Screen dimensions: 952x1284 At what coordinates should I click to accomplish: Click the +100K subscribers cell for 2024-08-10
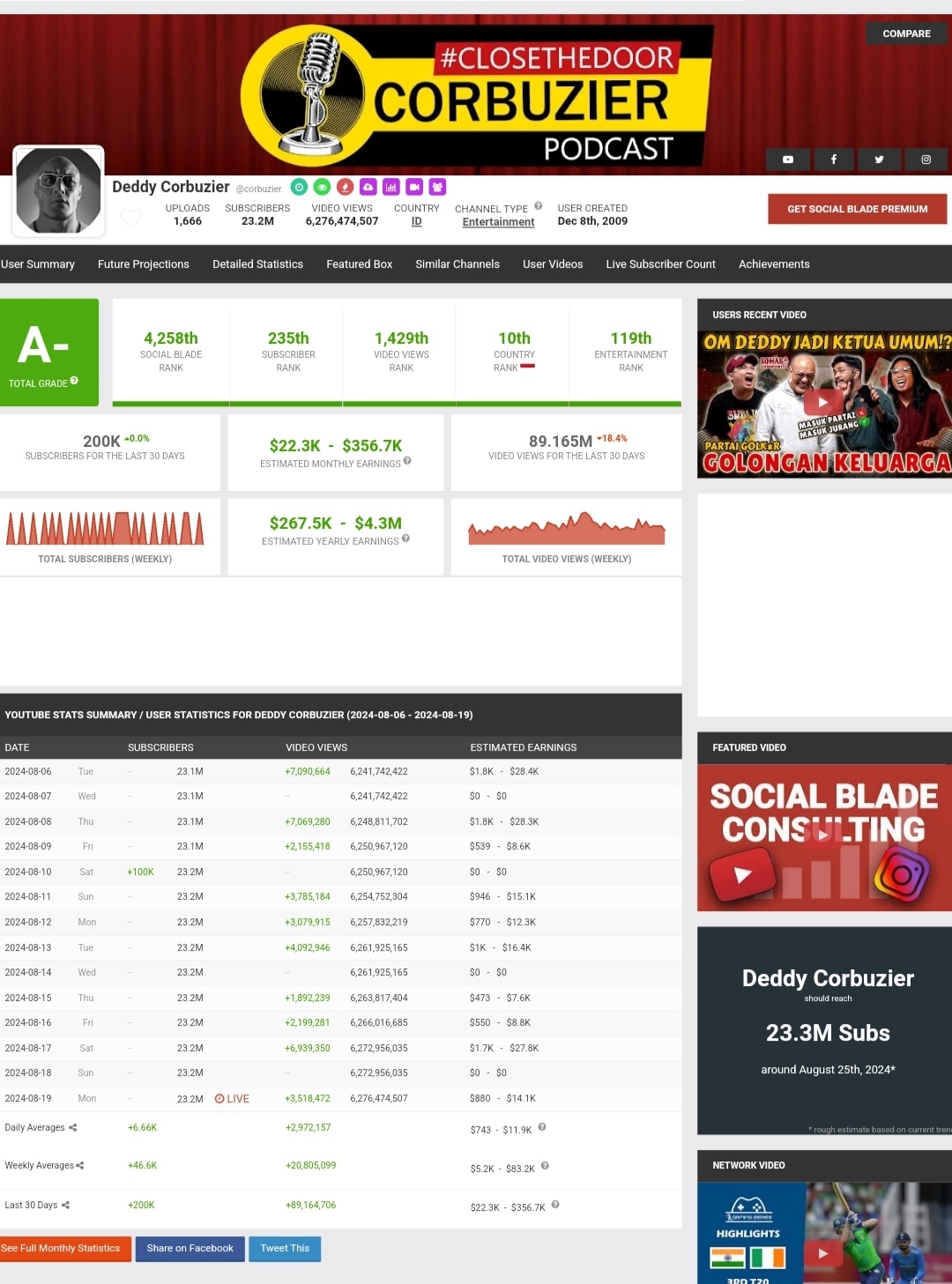pos(140,872)
